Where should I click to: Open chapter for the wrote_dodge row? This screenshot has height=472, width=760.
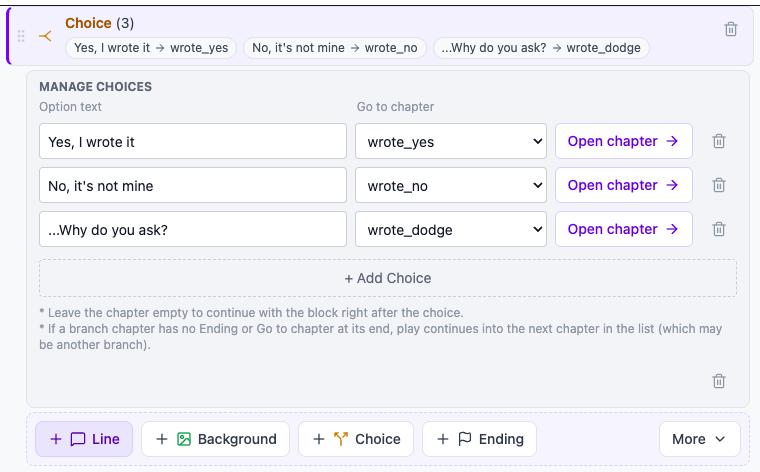623,229
